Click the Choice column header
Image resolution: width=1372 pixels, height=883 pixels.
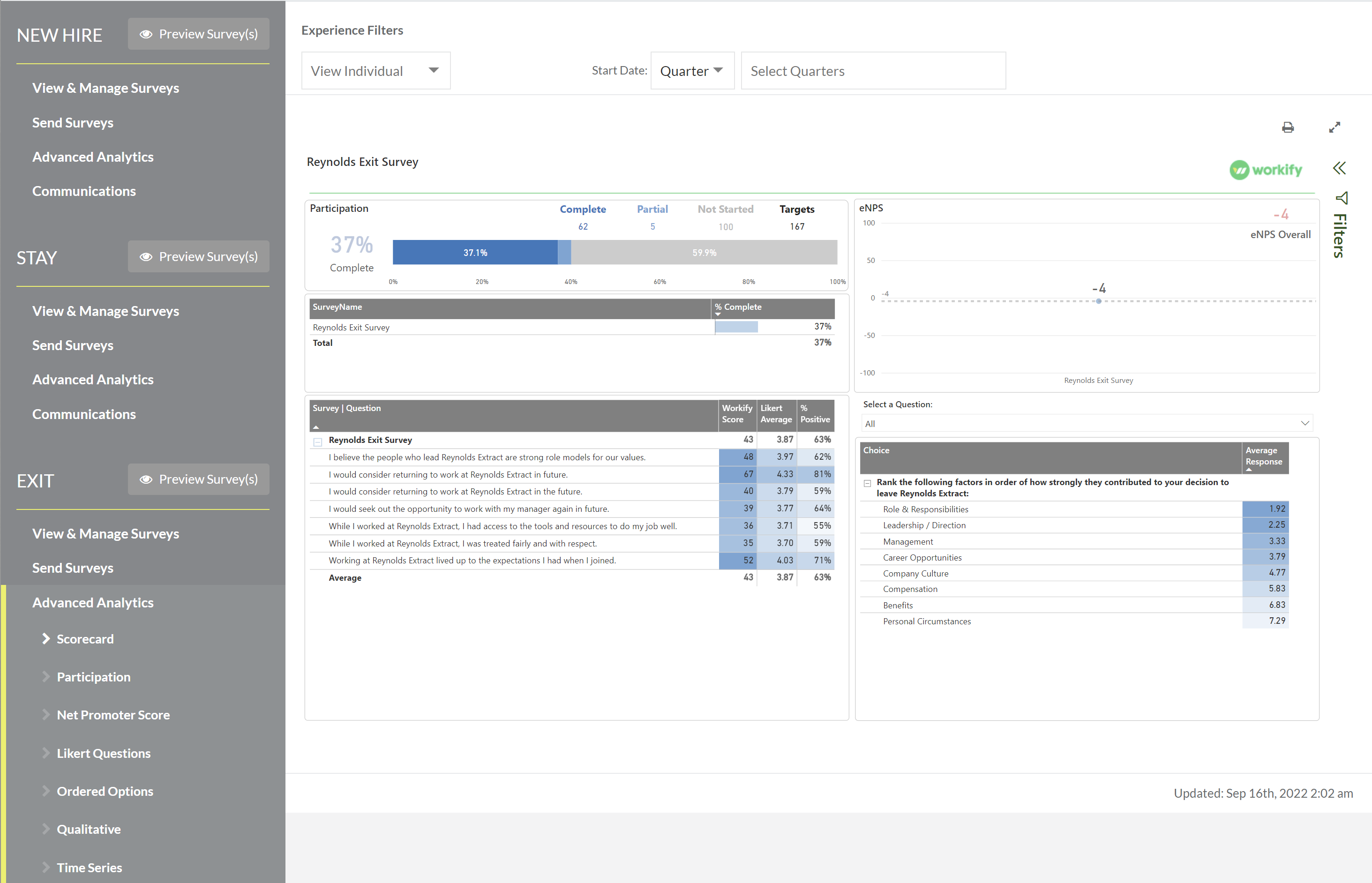1051,457
